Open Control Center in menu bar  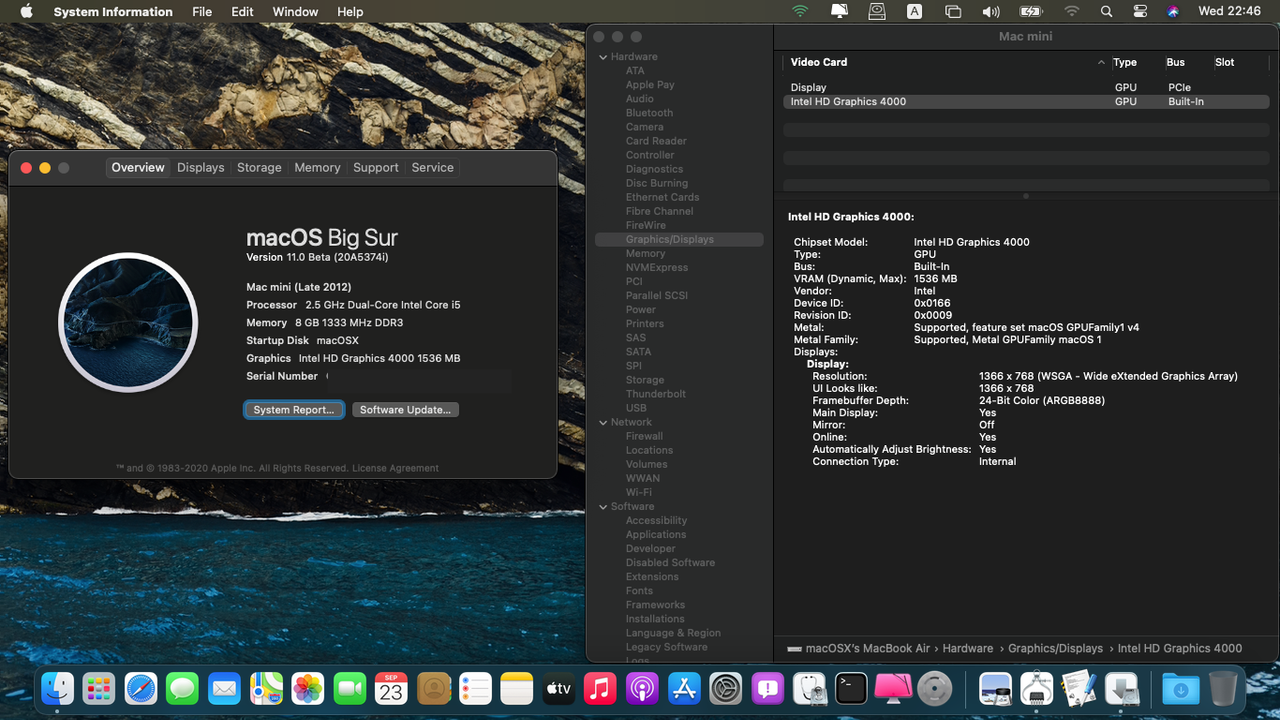pyautogui.click(x=1140, y=12)
